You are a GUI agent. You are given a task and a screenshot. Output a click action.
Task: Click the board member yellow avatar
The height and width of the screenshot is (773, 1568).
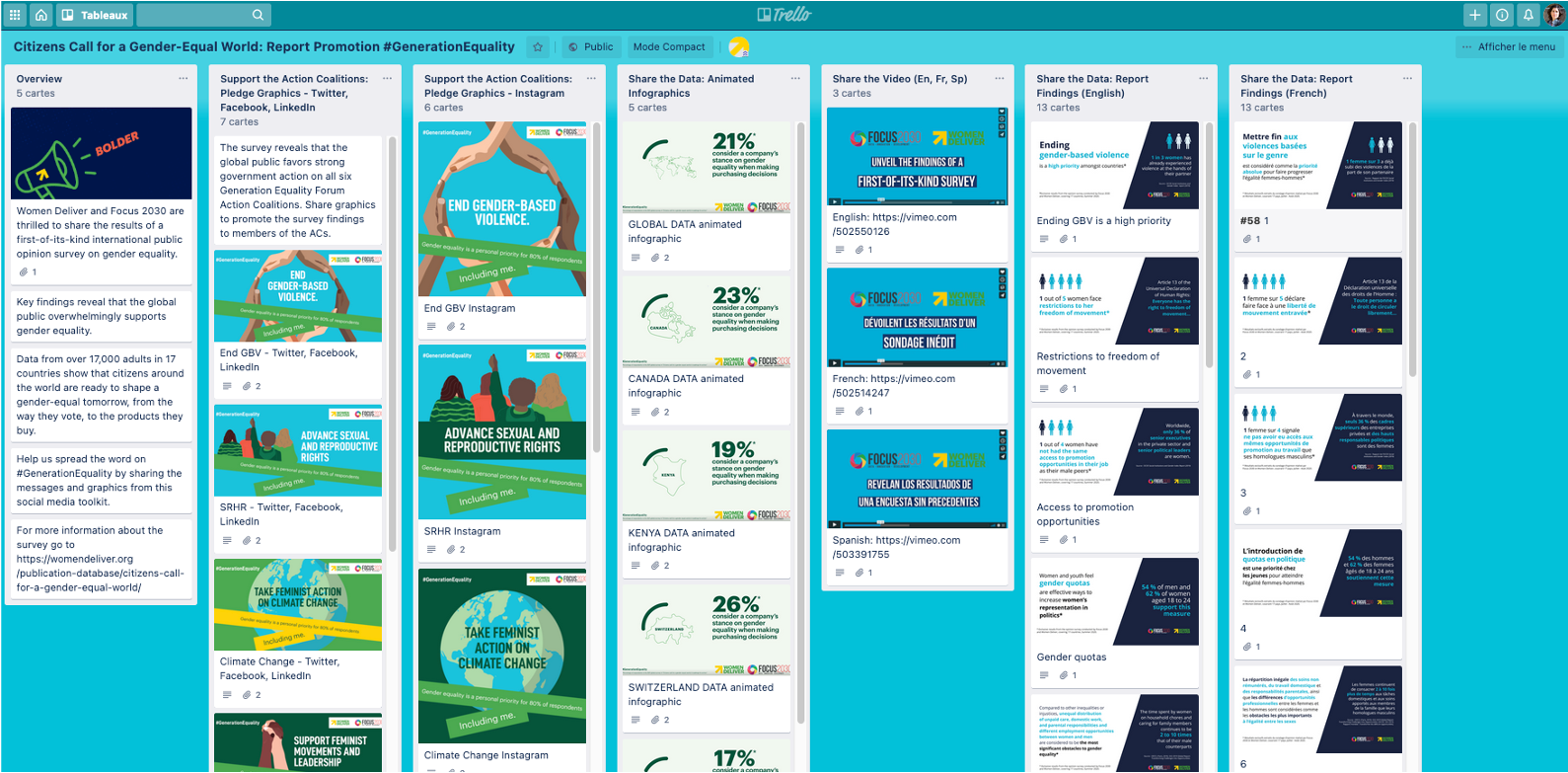pos(738,46)
